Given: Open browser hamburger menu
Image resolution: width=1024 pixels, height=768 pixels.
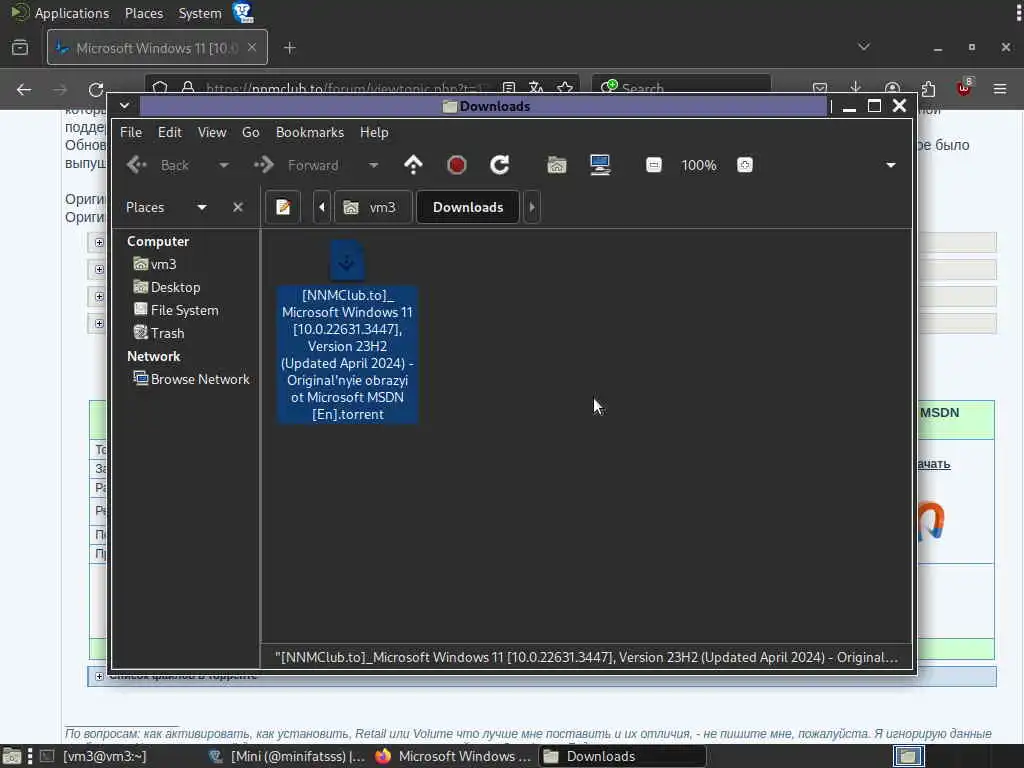Looking at the screenshot, I should 1000,88.
